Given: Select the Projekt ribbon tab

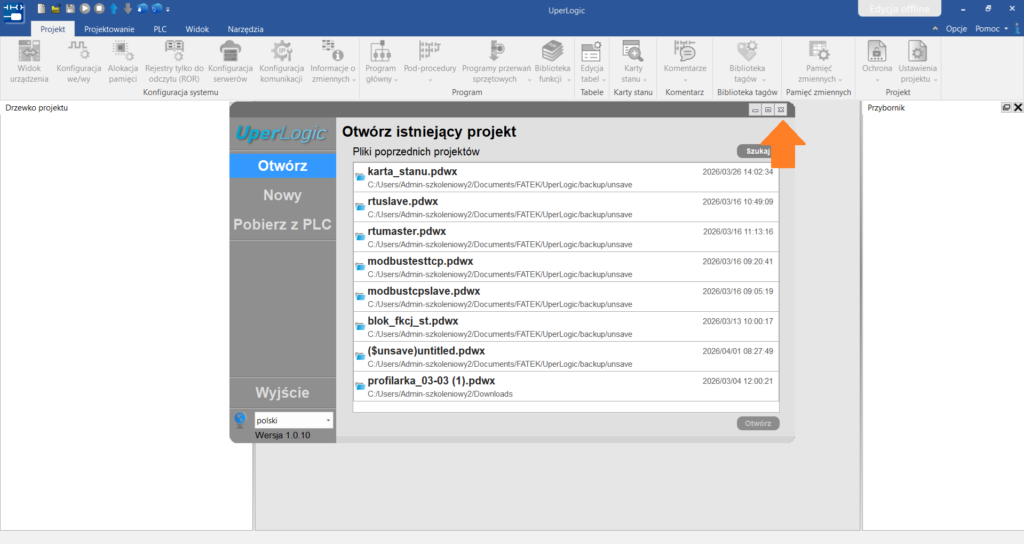Looking at the screenshot, I should pos(52,29).
